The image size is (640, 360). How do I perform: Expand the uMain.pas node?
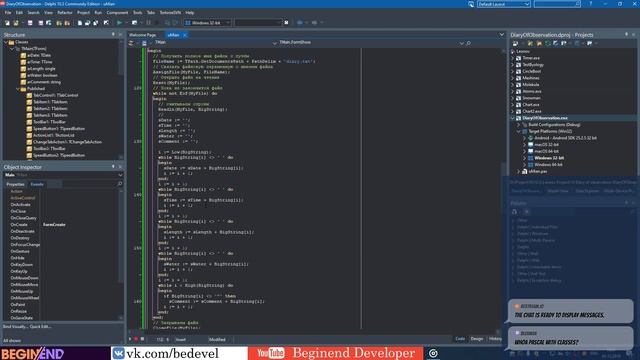pos(518,171)
